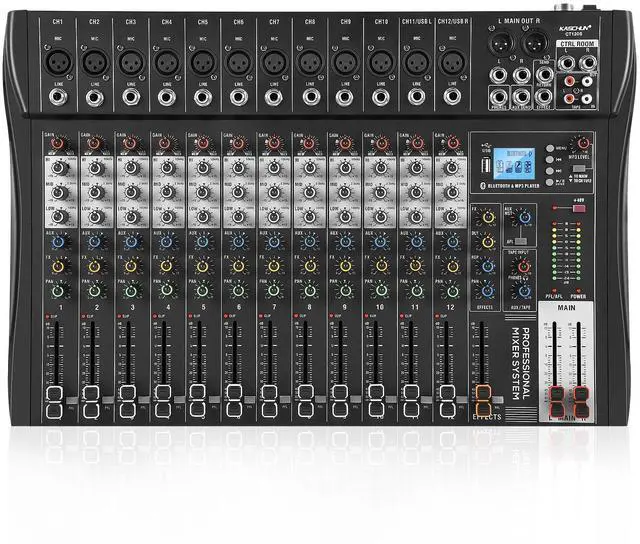This screenshot has height=544, width=640.
Task: Toggle the AFL button under AUX MST
Action: point(519,241)
